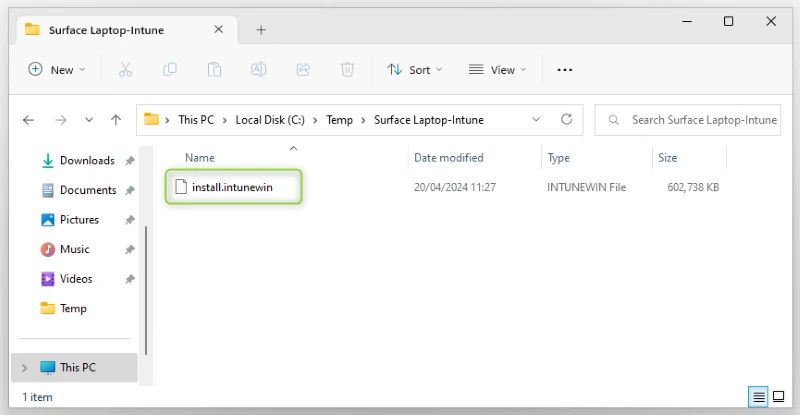Screen dimensions: 800x415
Task: Click the Rename icon in toolbar
Action: 258,69
